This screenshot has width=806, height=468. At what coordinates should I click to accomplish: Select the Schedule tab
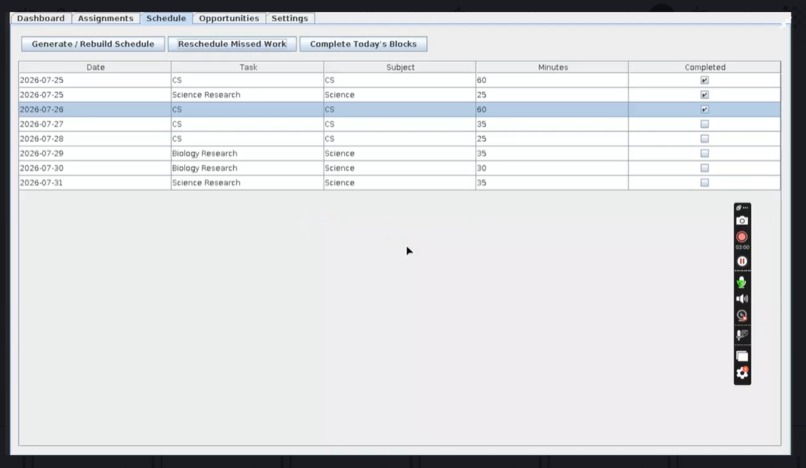(166, 18)
